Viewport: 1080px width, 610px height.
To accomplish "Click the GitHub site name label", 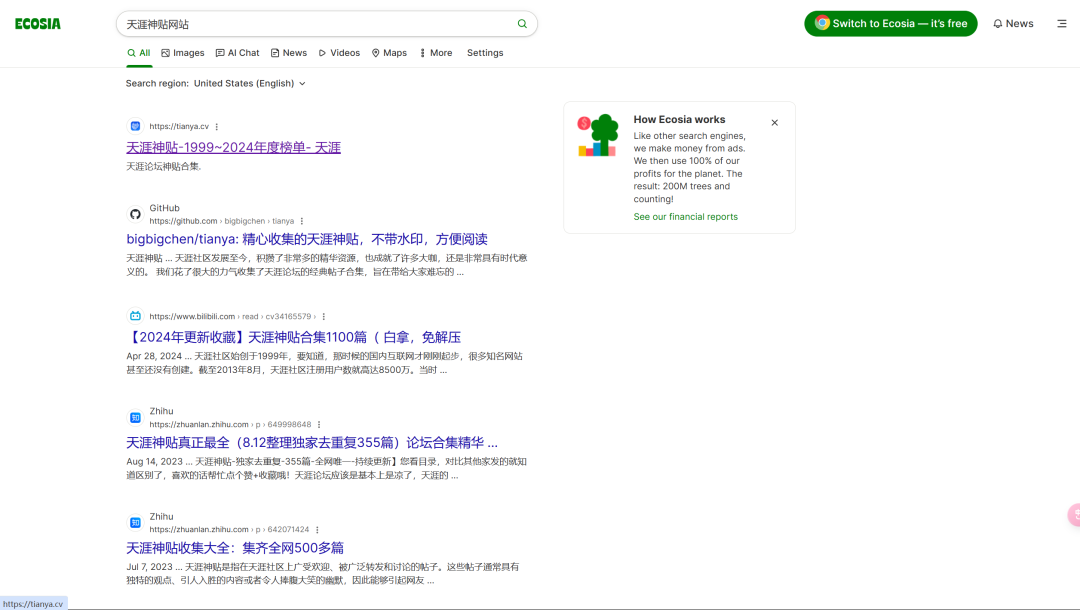I will [165, 208].
